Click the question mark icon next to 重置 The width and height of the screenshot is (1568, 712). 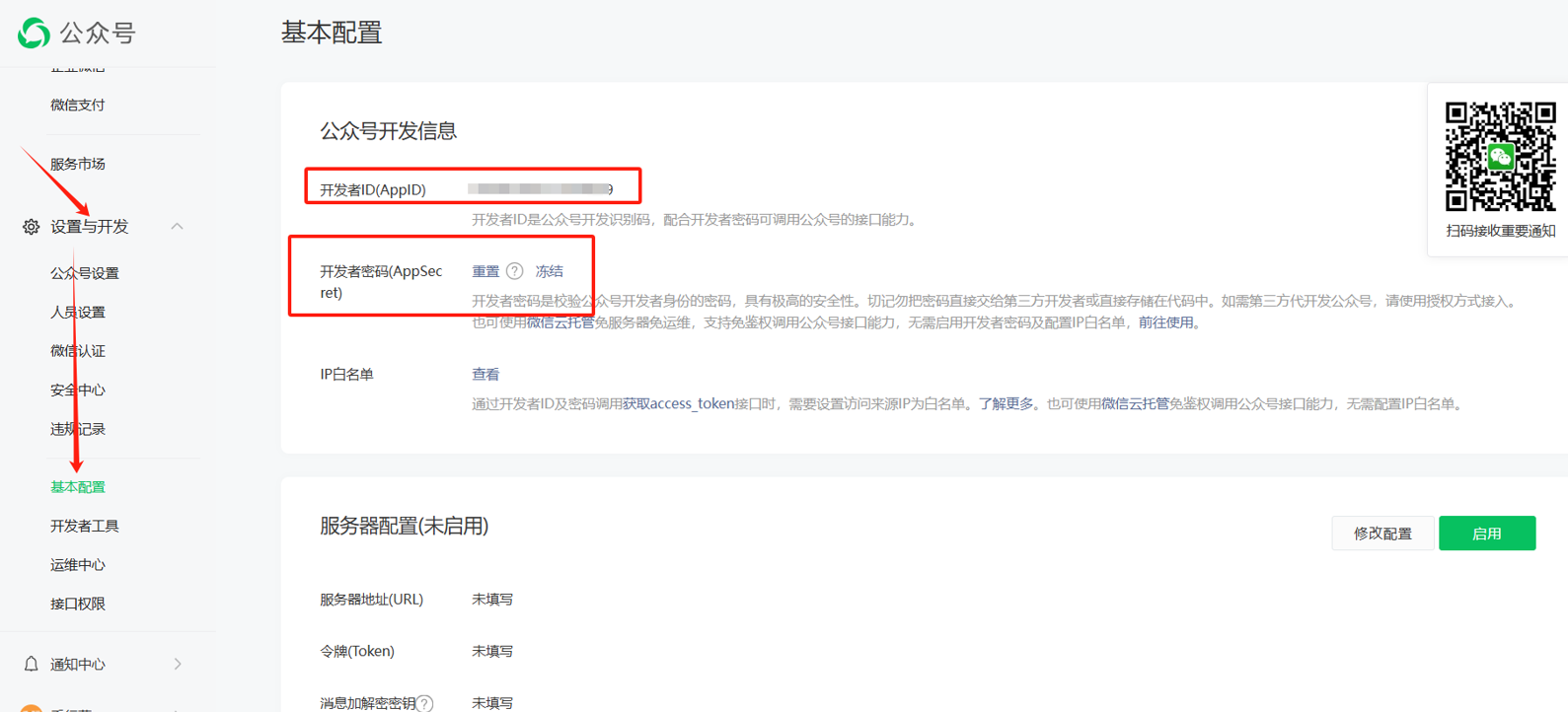pos(515,271)
